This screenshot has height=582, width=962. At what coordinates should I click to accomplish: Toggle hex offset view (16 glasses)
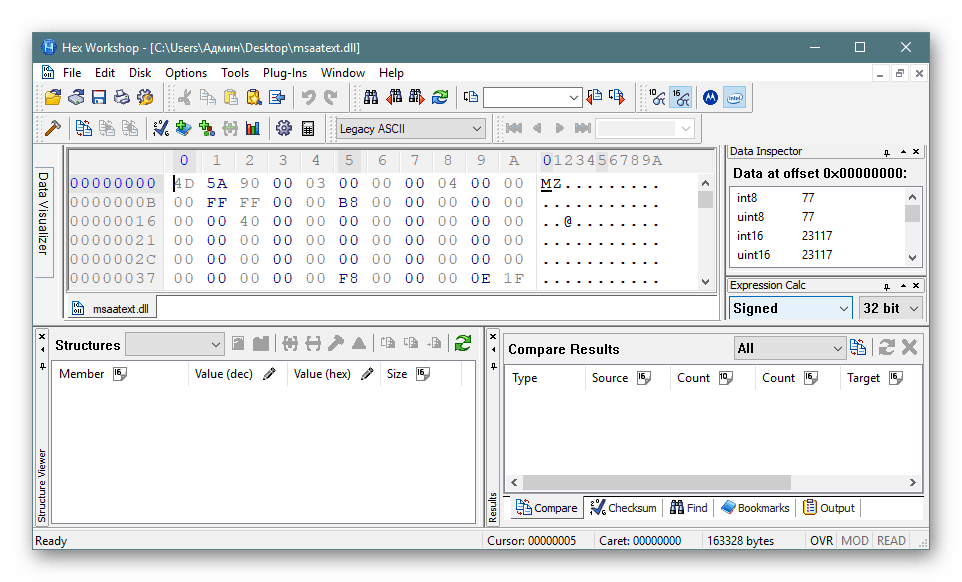680,97
